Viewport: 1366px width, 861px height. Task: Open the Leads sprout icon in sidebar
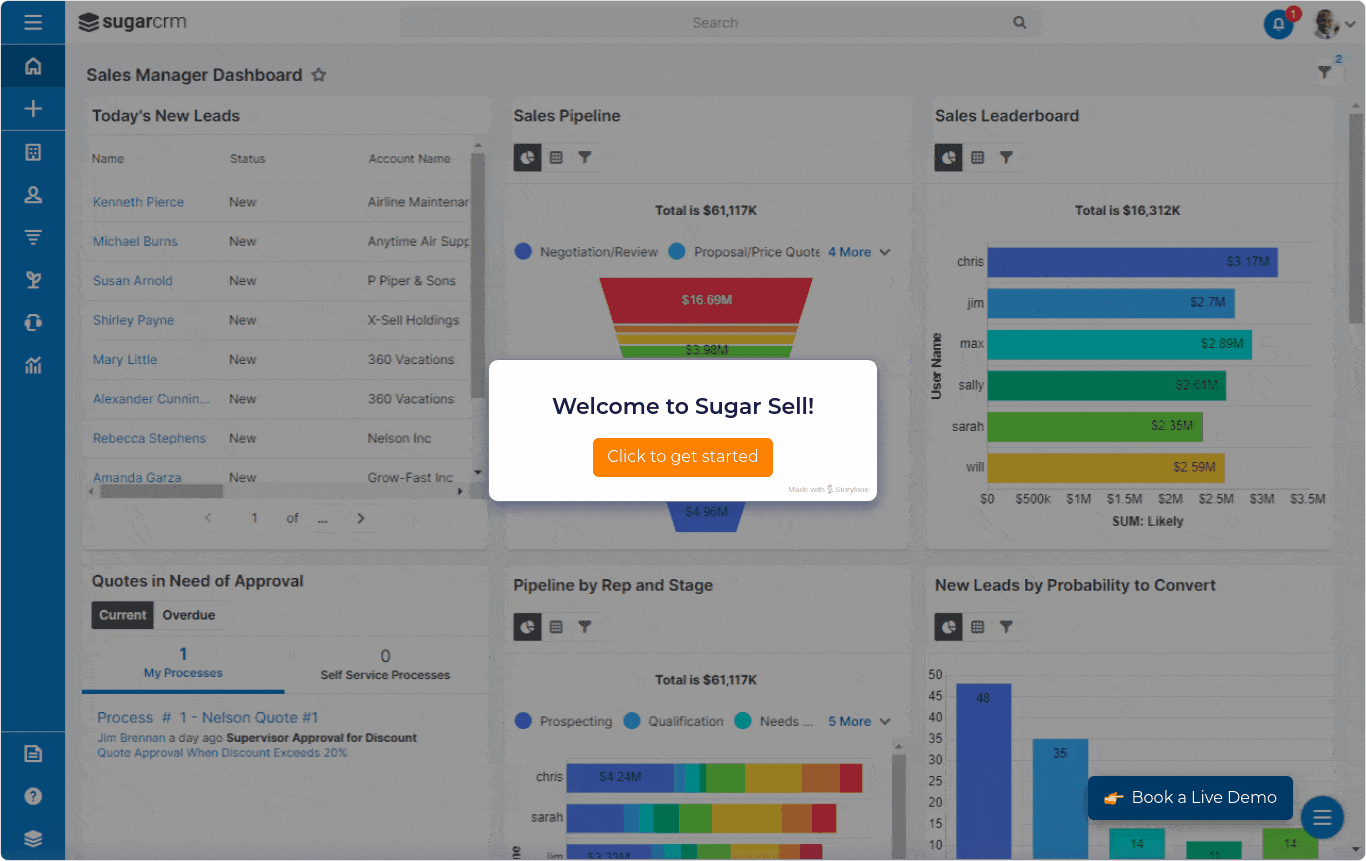(x=33, y=280)
